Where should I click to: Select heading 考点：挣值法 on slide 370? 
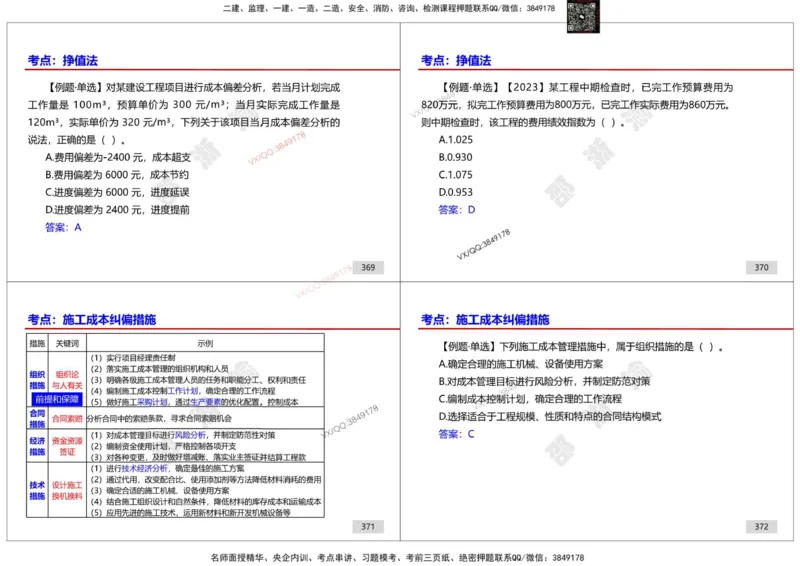click(x=456, y=60)
